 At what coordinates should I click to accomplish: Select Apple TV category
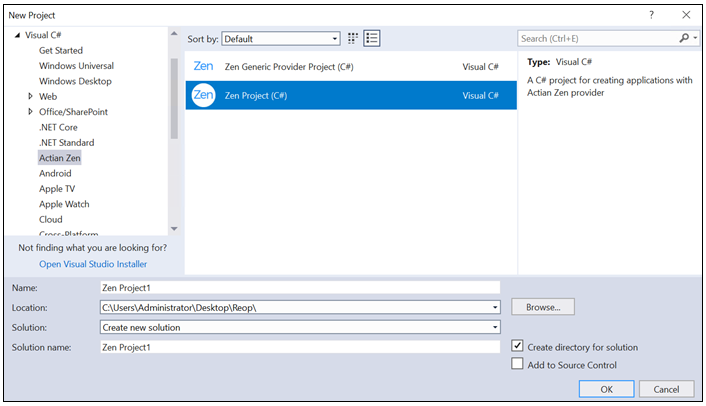point(57,189)
